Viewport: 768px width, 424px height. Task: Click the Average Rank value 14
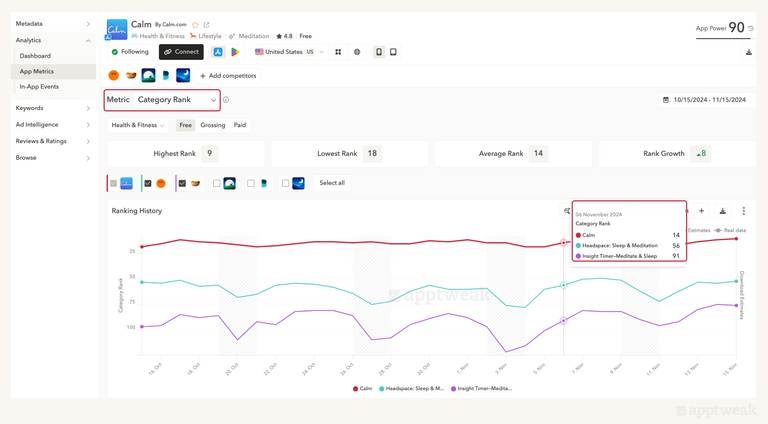538,154
